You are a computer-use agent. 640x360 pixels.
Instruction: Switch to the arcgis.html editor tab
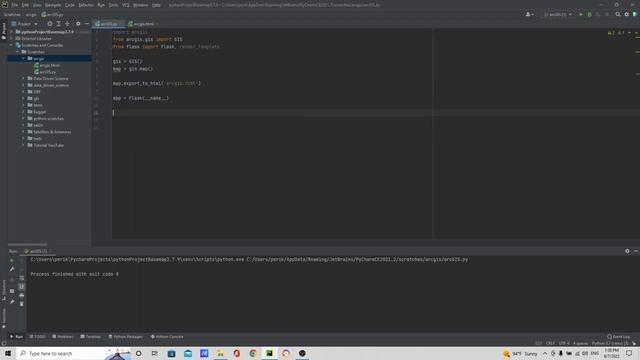coord(144,24)
